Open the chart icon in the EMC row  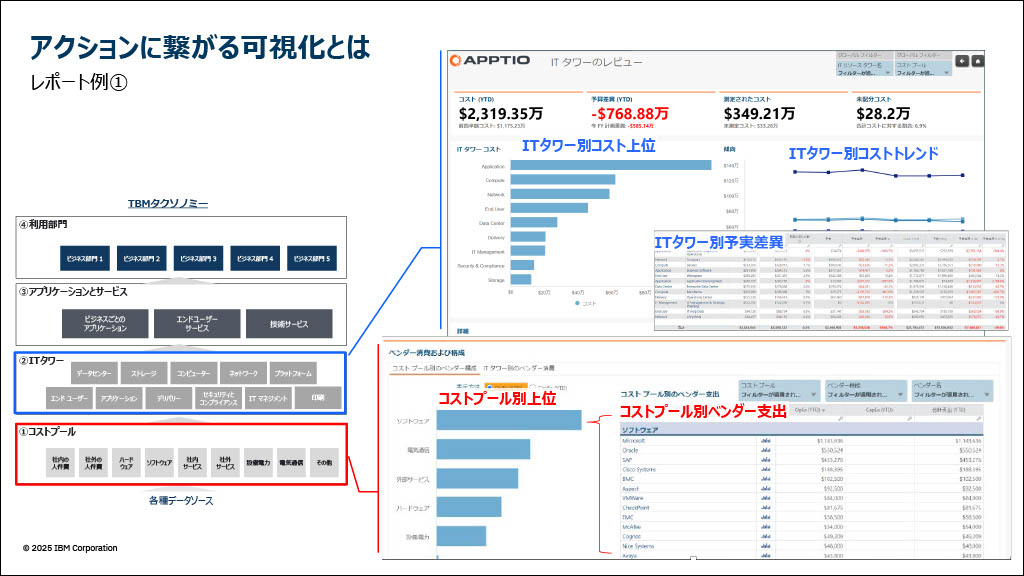point(765,517)
